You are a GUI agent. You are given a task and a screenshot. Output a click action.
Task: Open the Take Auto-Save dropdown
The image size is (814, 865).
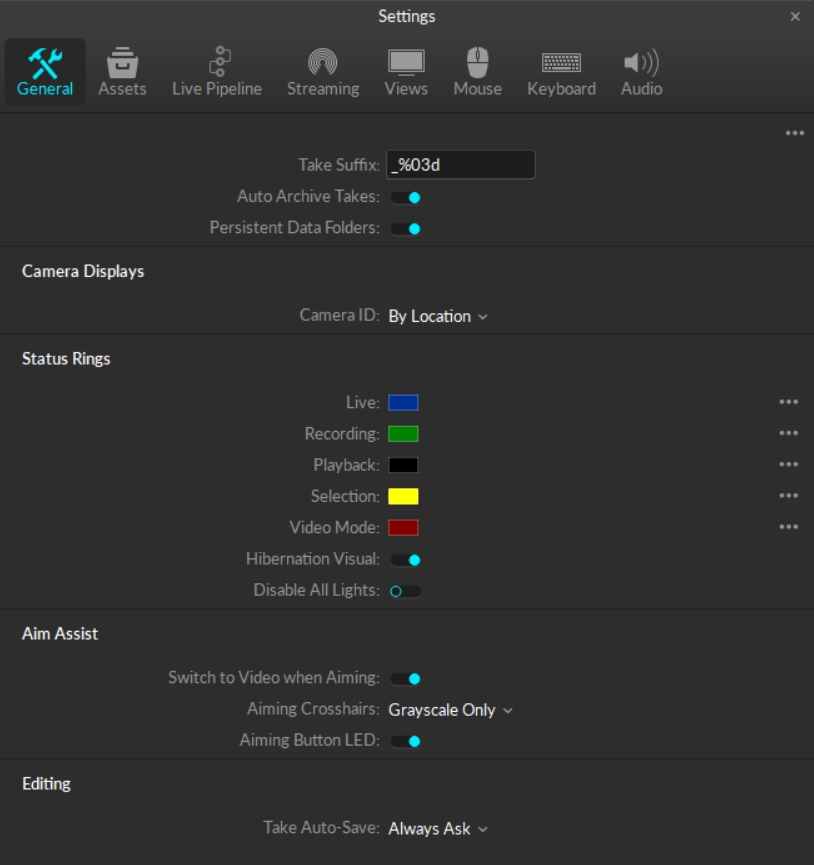(x=438, y=829)
